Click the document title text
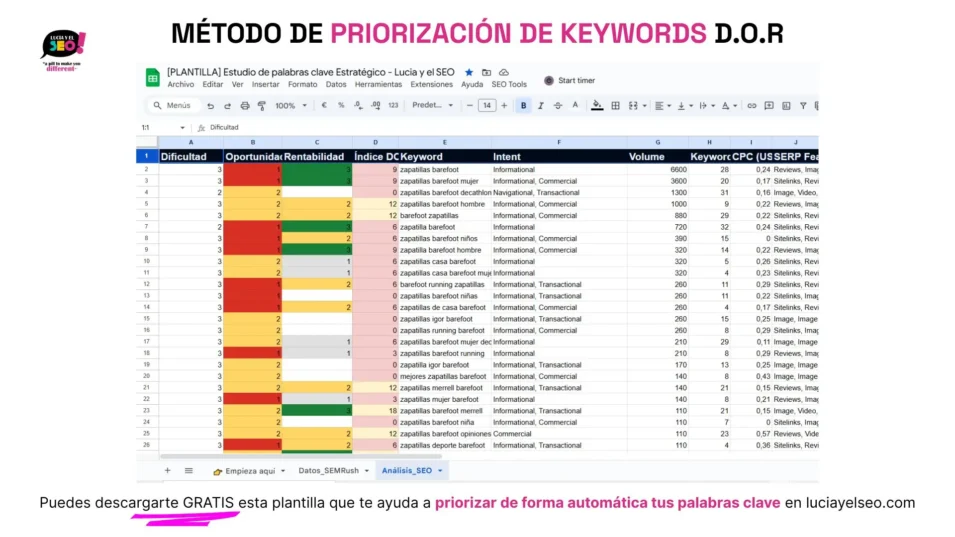Image resolution: width=955 pixels, height=537 pixels. (311, 72)
